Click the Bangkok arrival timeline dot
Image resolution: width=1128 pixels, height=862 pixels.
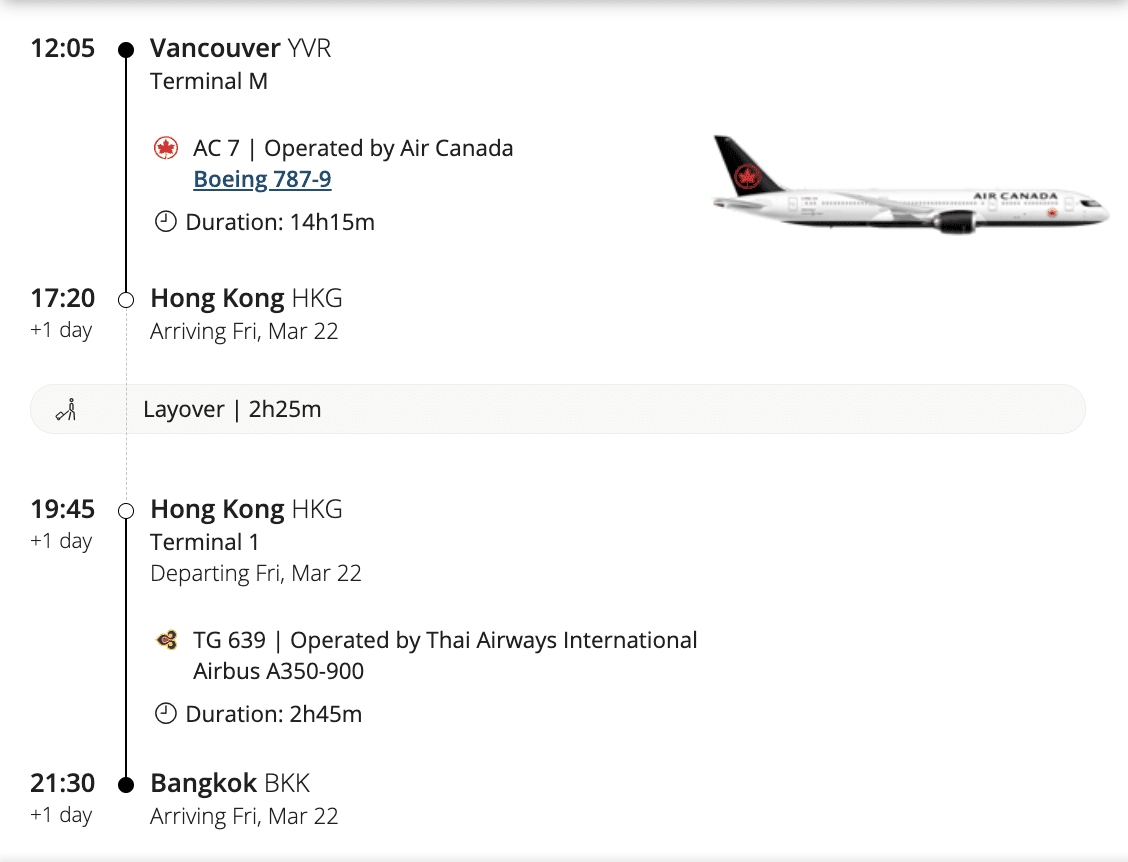coord(126,785)
